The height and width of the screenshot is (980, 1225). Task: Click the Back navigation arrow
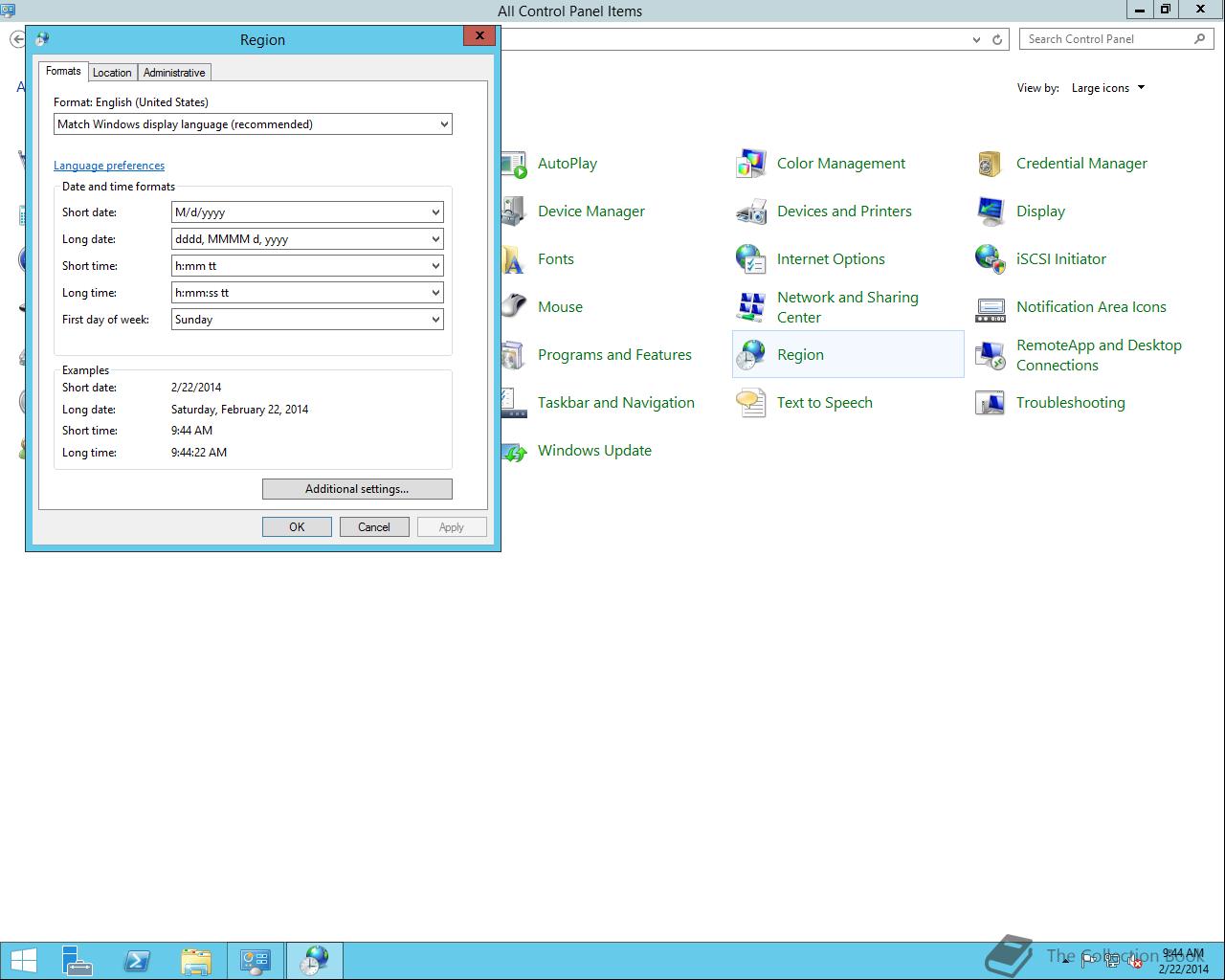point(17,39)
